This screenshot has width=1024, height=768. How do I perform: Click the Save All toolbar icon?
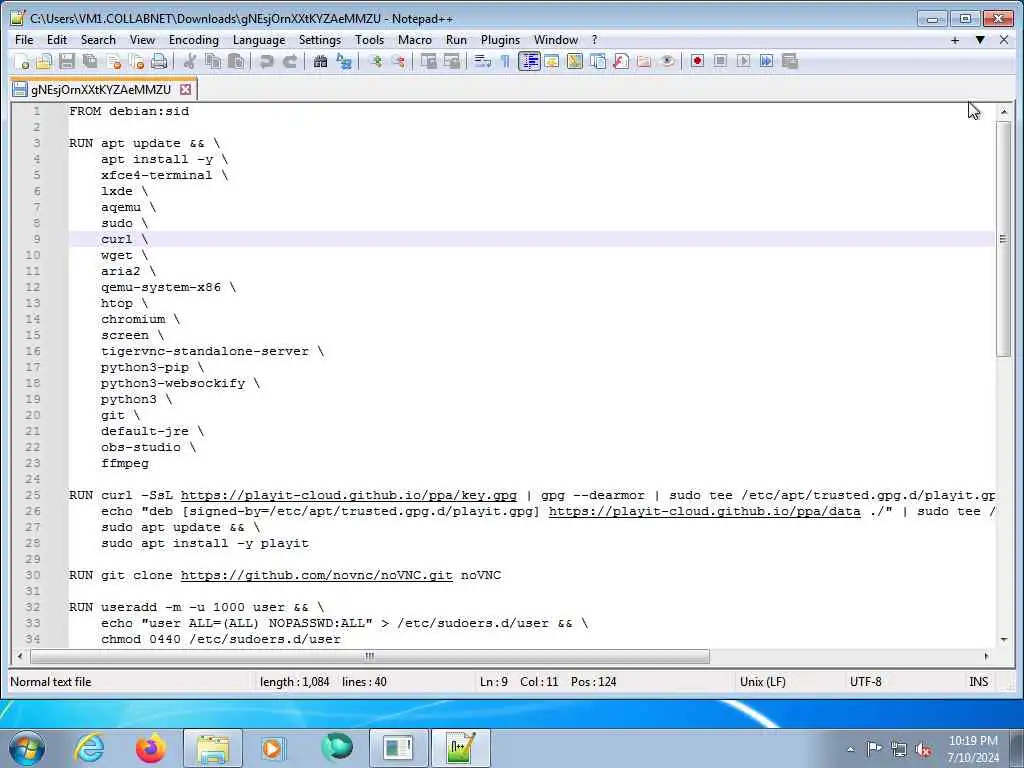point(90,61)
